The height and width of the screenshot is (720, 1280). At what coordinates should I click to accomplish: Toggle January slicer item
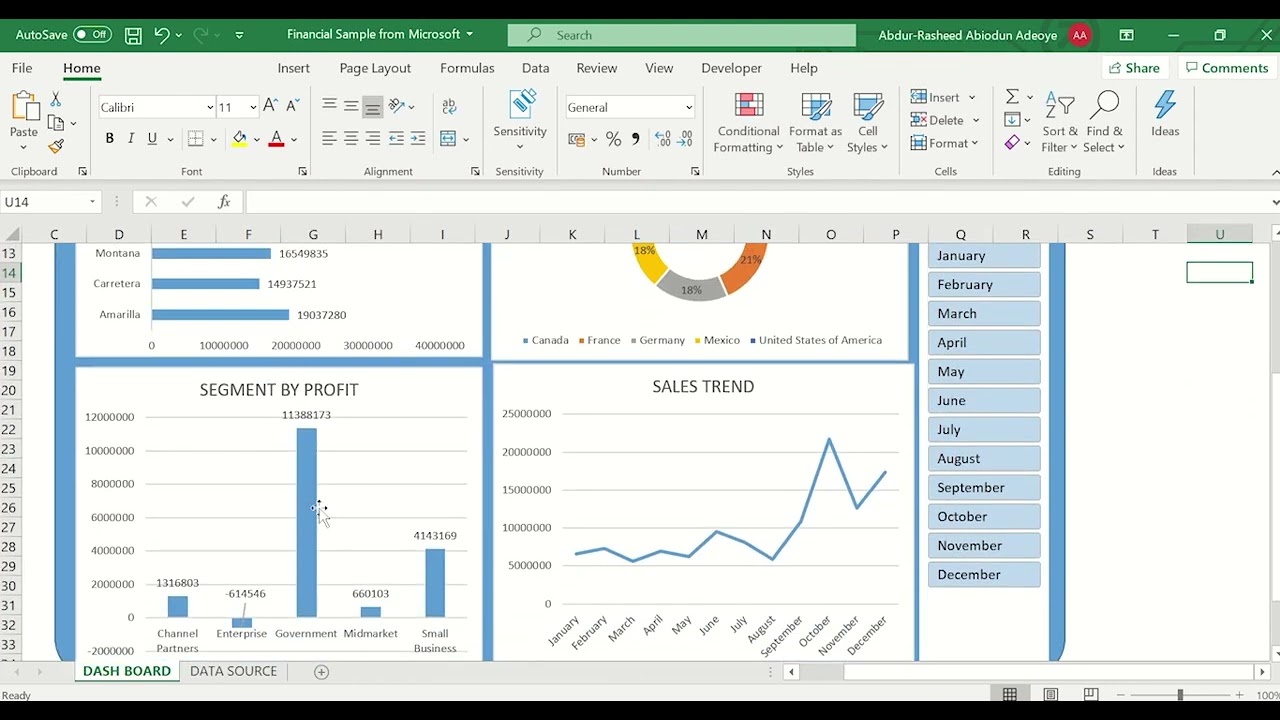click(984, 256)
